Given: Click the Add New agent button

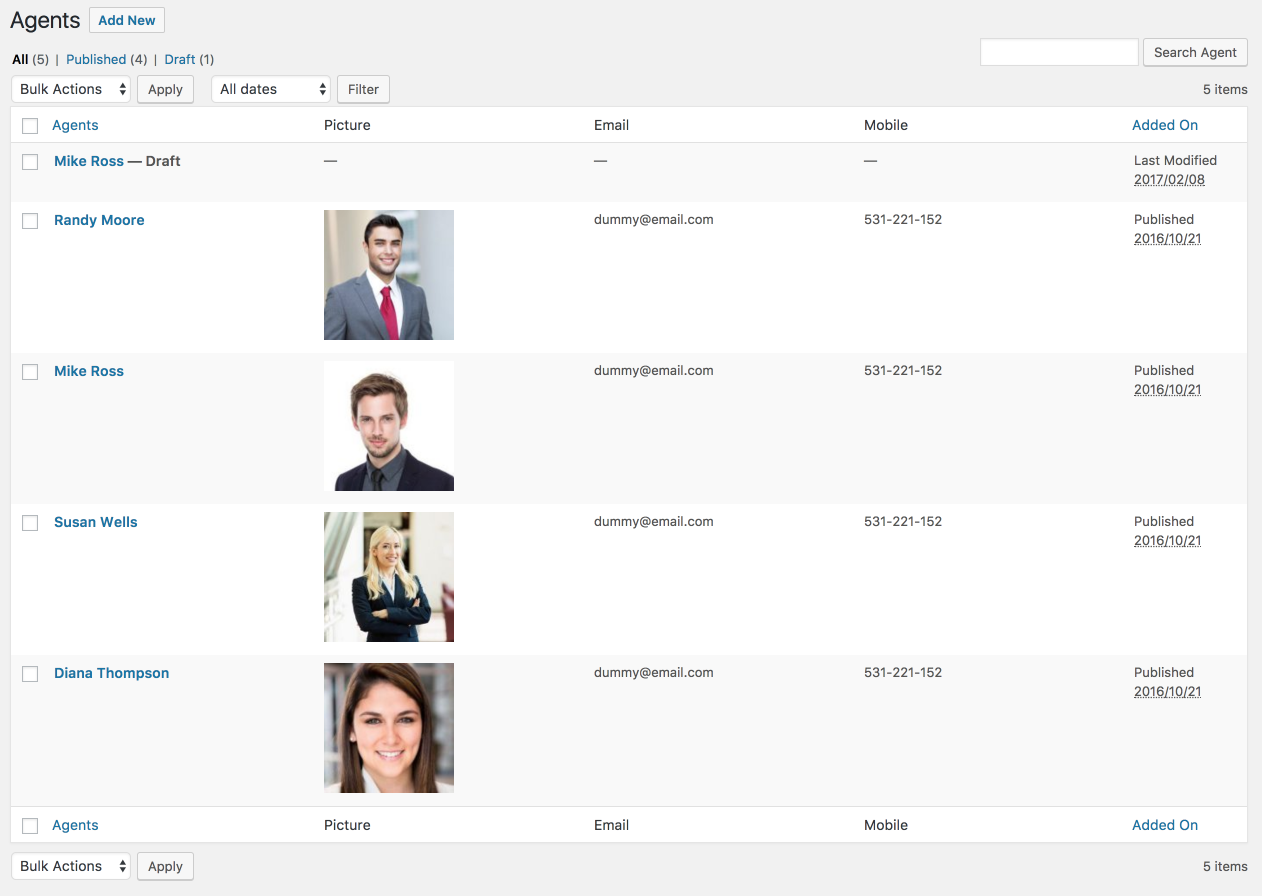Looking at the screenshot, I should [x=127, y=20].
